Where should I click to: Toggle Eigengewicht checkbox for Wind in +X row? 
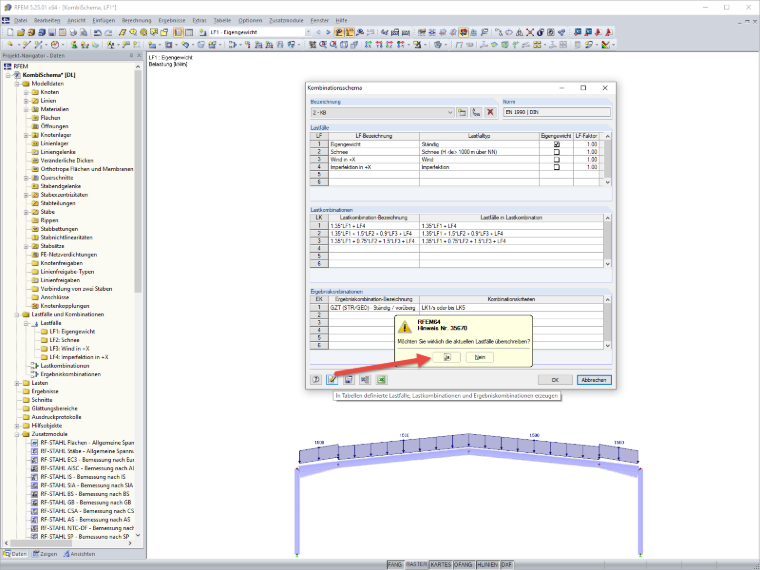point(556,159)
